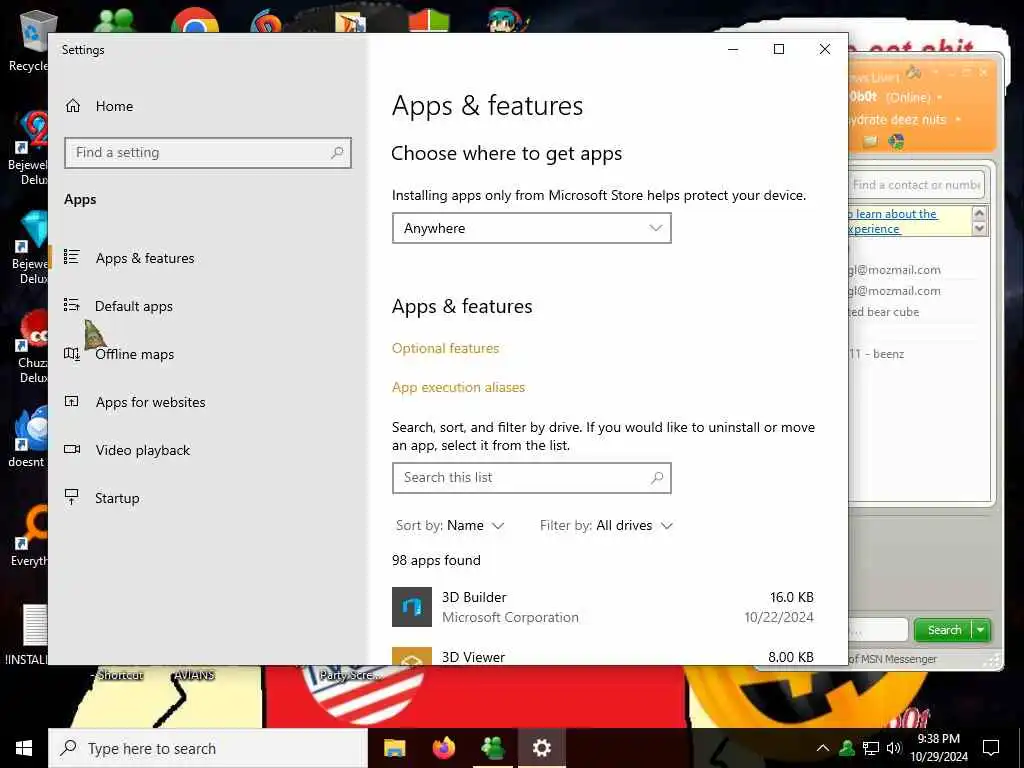Open Messenger mail envelope icon
1024x768 pixels.
pyautogui.click(x=870, y=141)
